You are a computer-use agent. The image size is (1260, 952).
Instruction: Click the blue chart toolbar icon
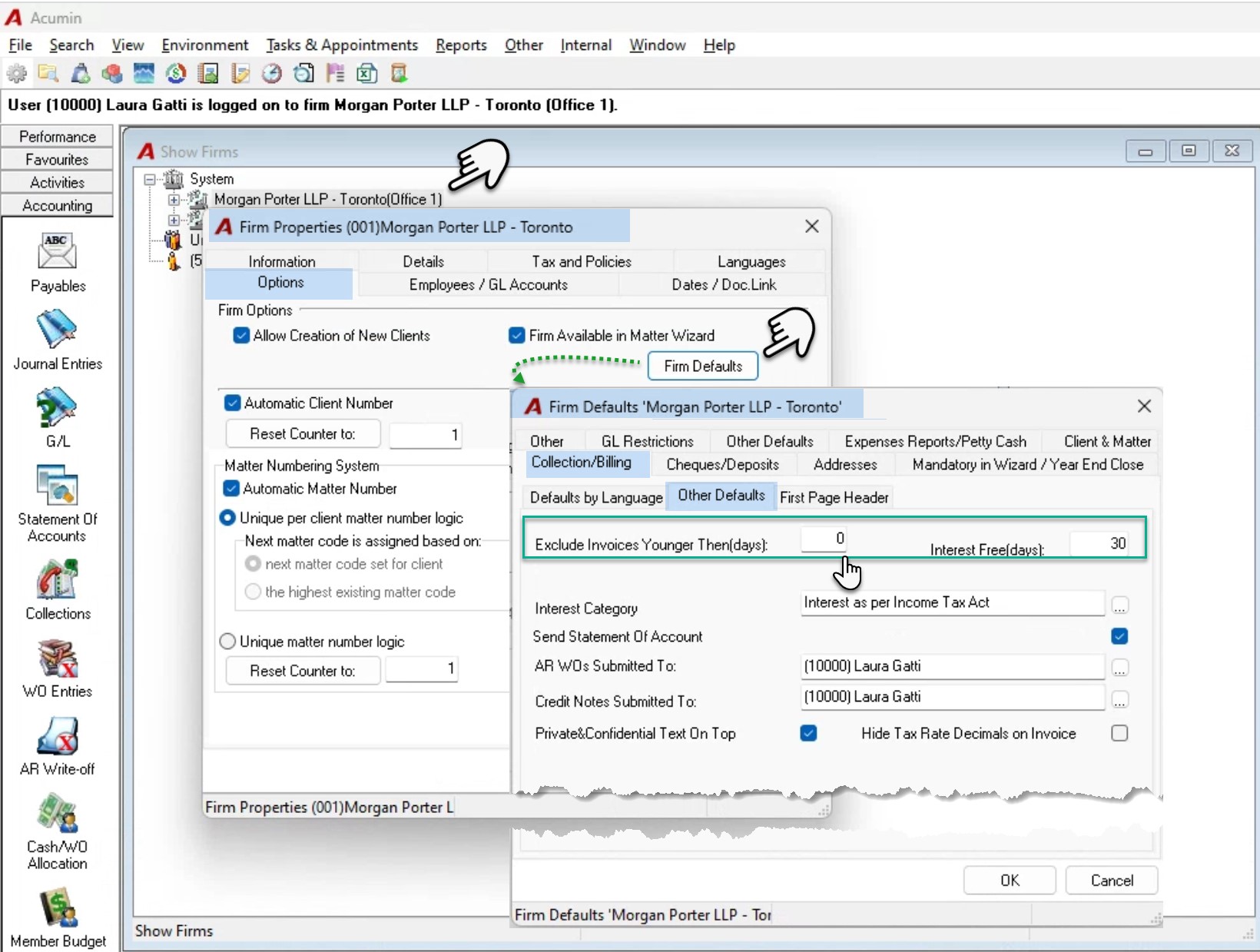tap(144, 74)
